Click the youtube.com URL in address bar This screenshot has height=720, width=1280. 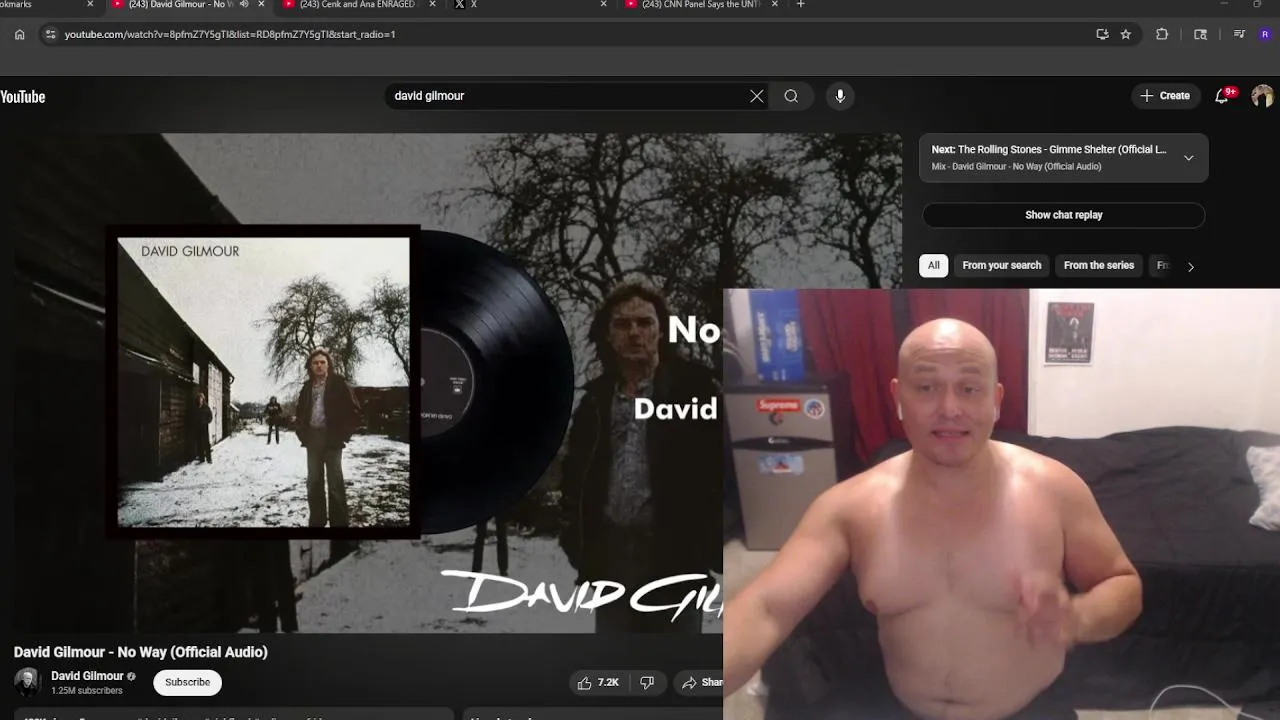[x=230, y=34]
